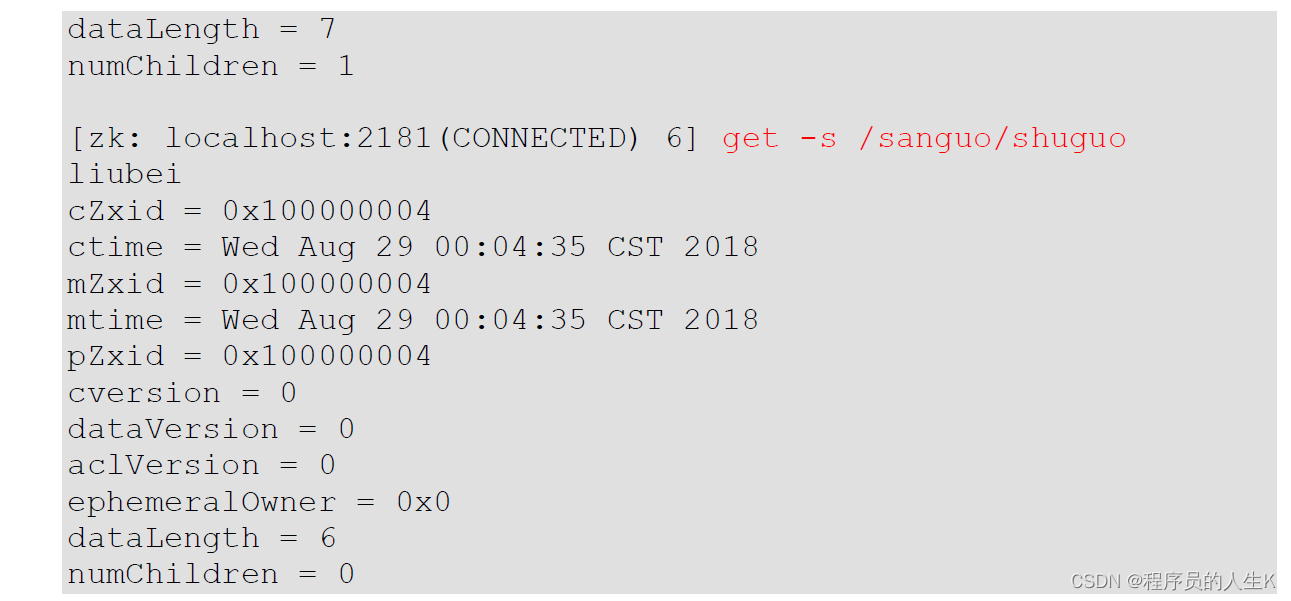Click the /sanguo/shuguo path in command
The width and height of the screenshot is (1291, 601).
click(x=992, y=139)
